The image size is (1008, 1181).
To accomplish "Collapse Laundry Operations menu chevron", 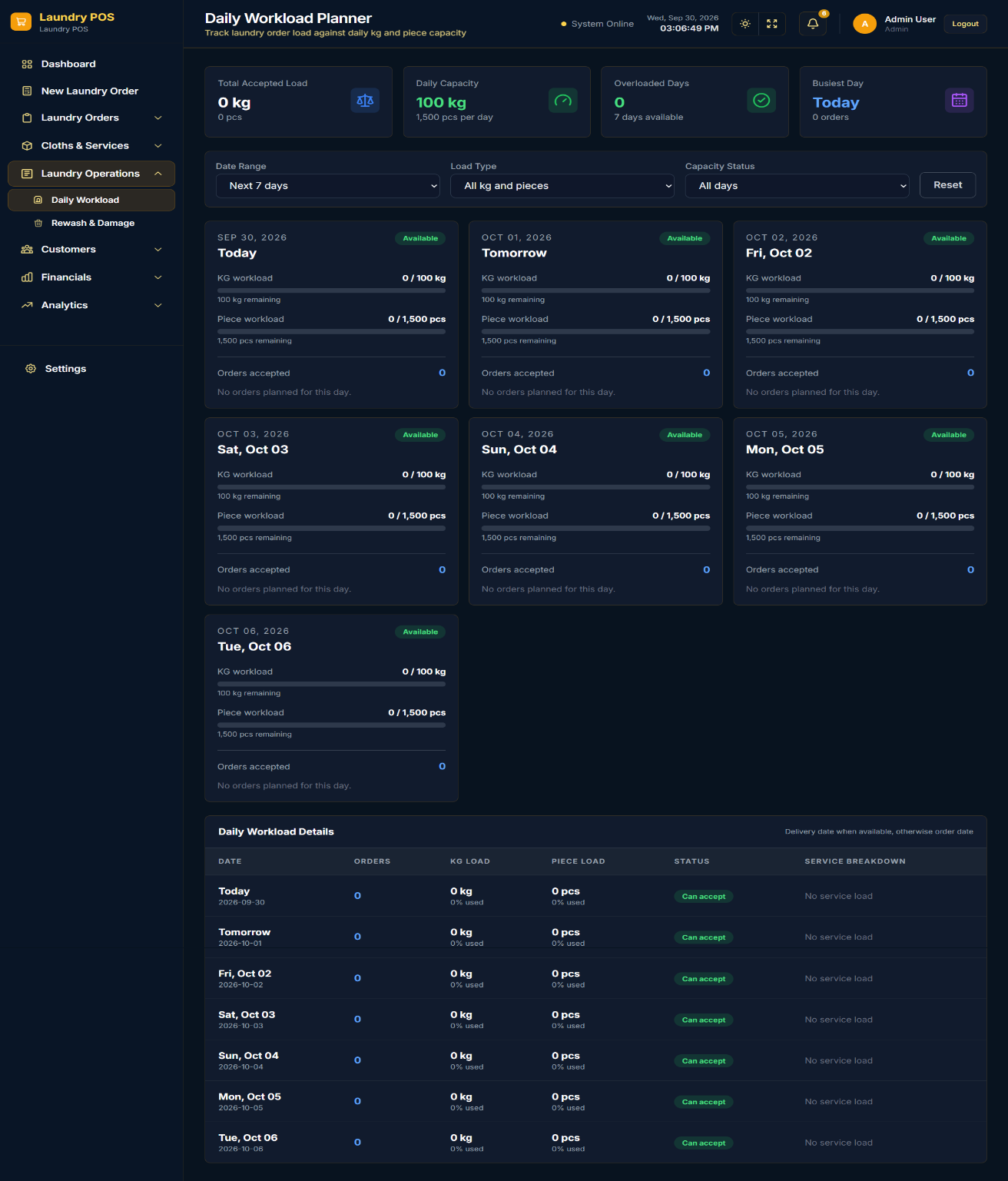I will click(x=158, y=174).
